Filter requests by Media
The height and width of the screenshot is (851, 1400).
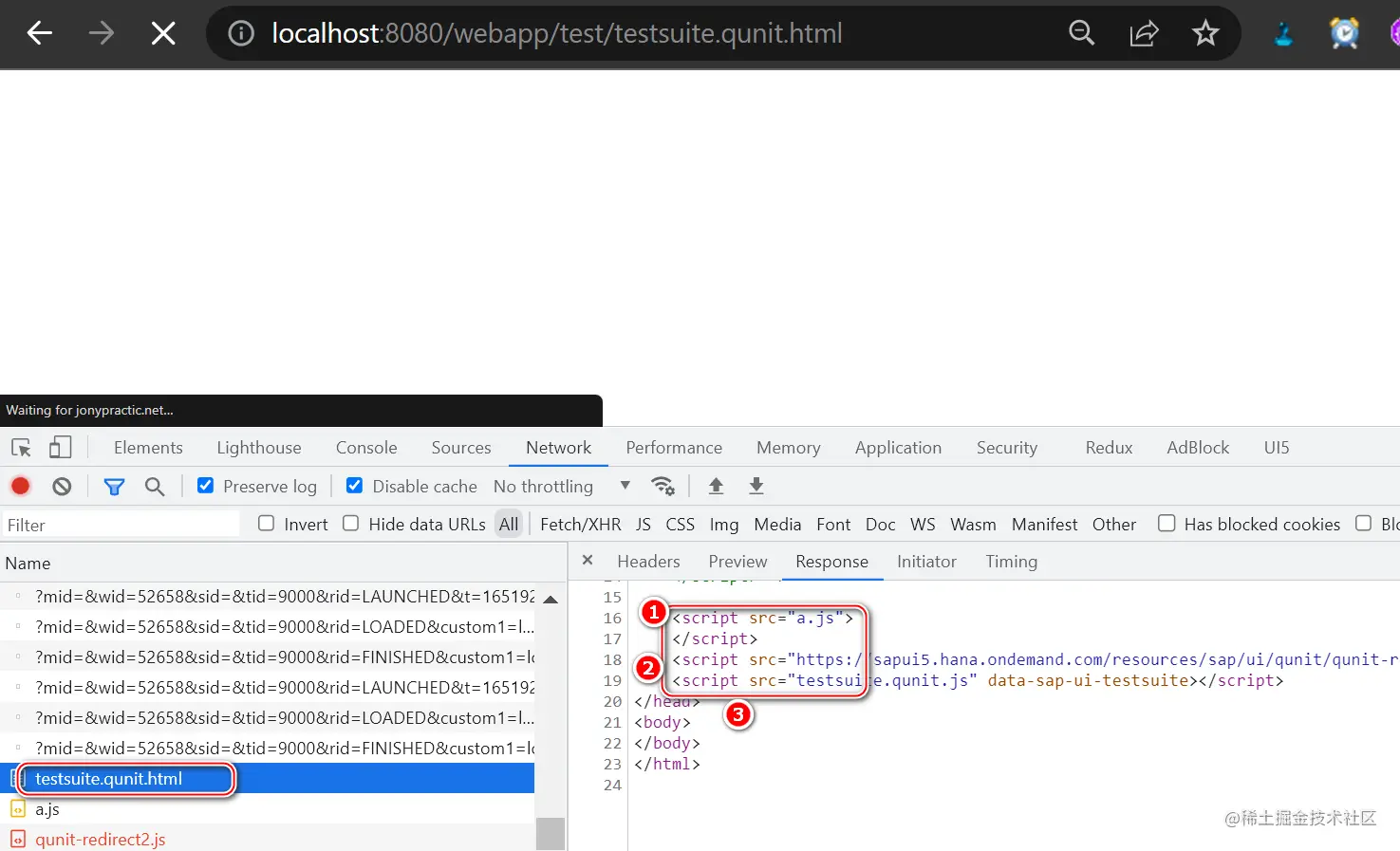[777, 524]
